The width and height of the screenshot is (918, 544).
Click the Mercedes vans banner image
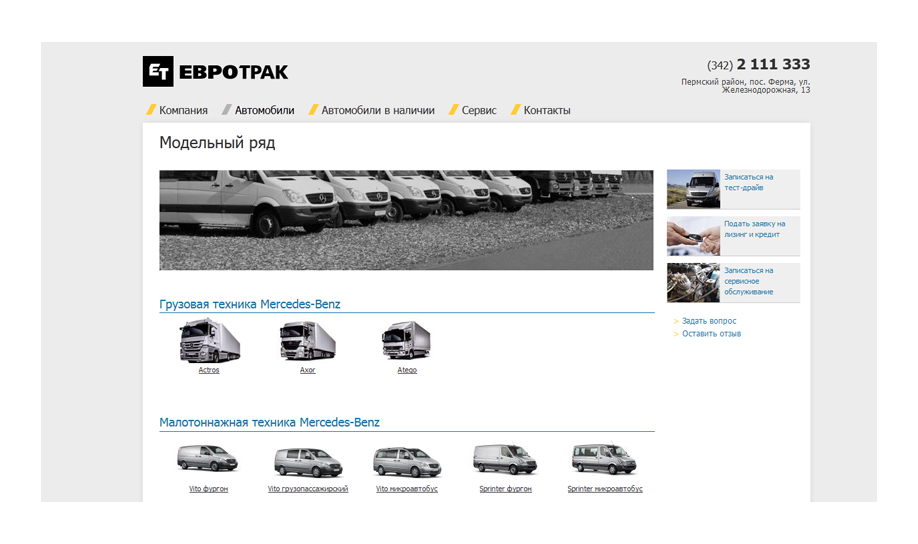(406, 220)
